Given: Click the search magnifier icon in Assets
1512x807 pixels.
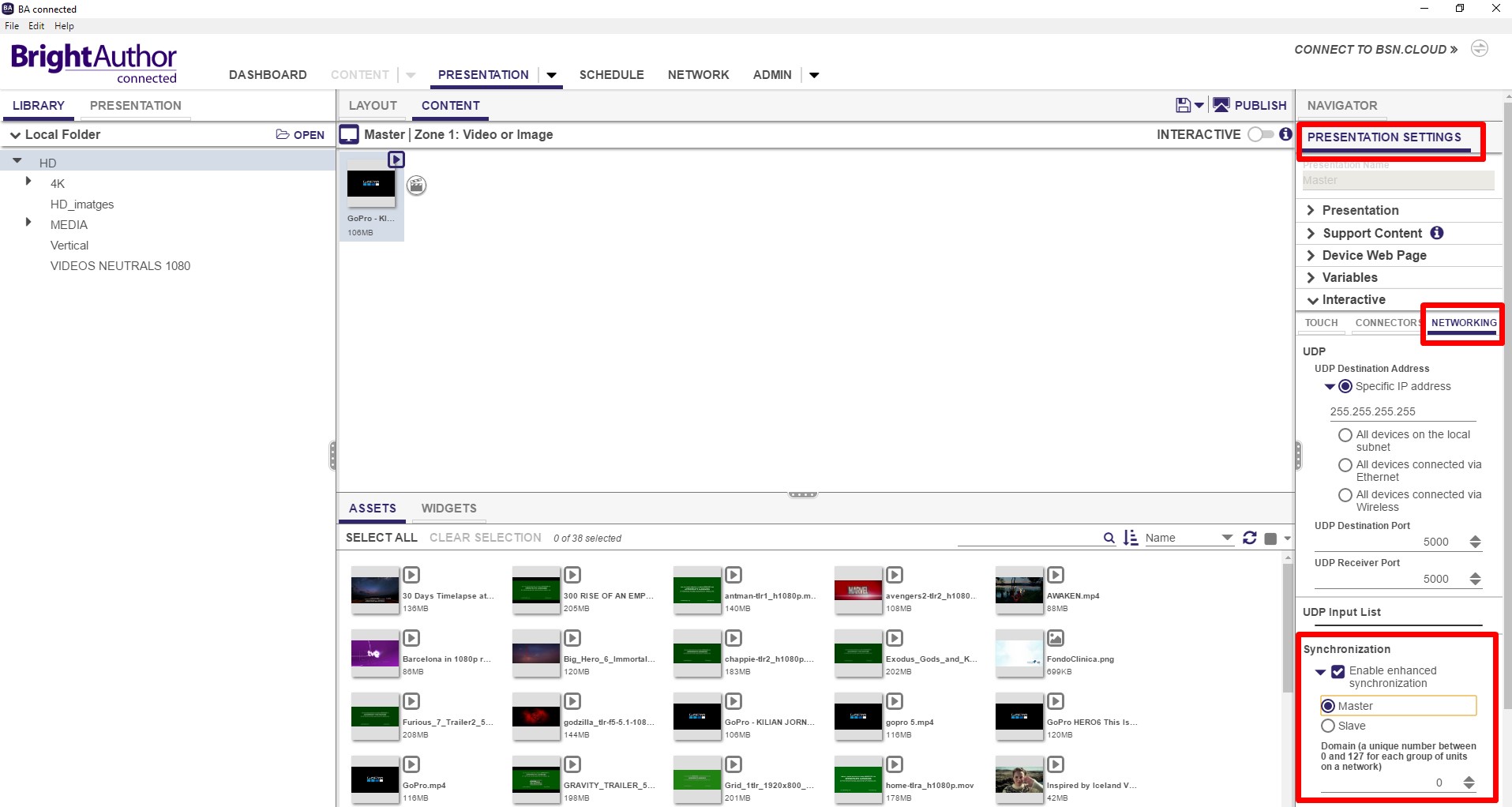Looking at the screenshot, I should pos(1109,538).
